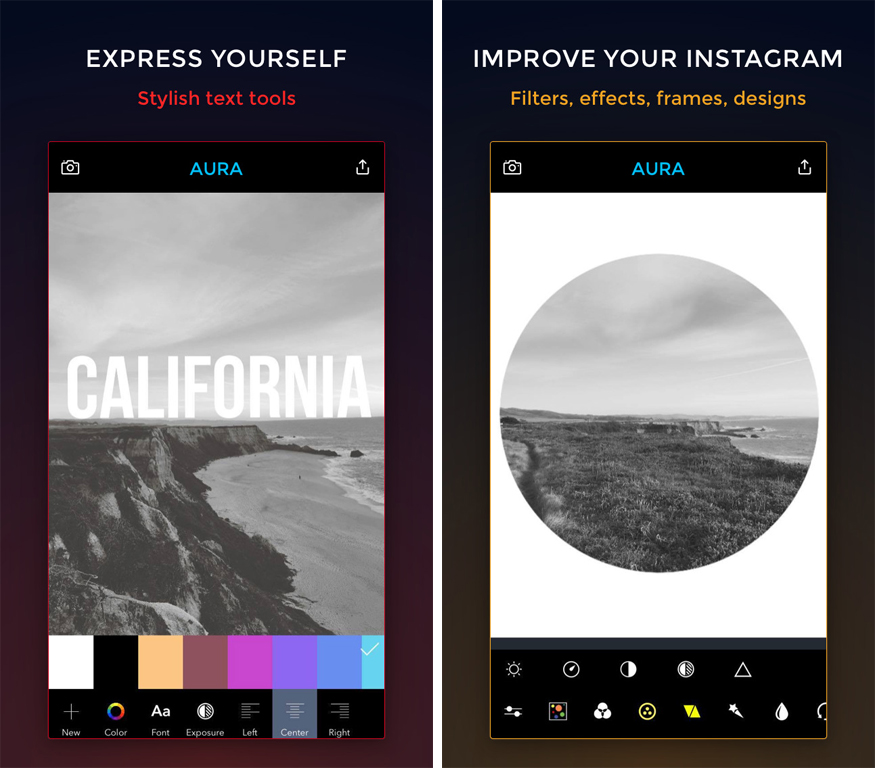Select the yellow triangles shape icon

click(692, 712)
